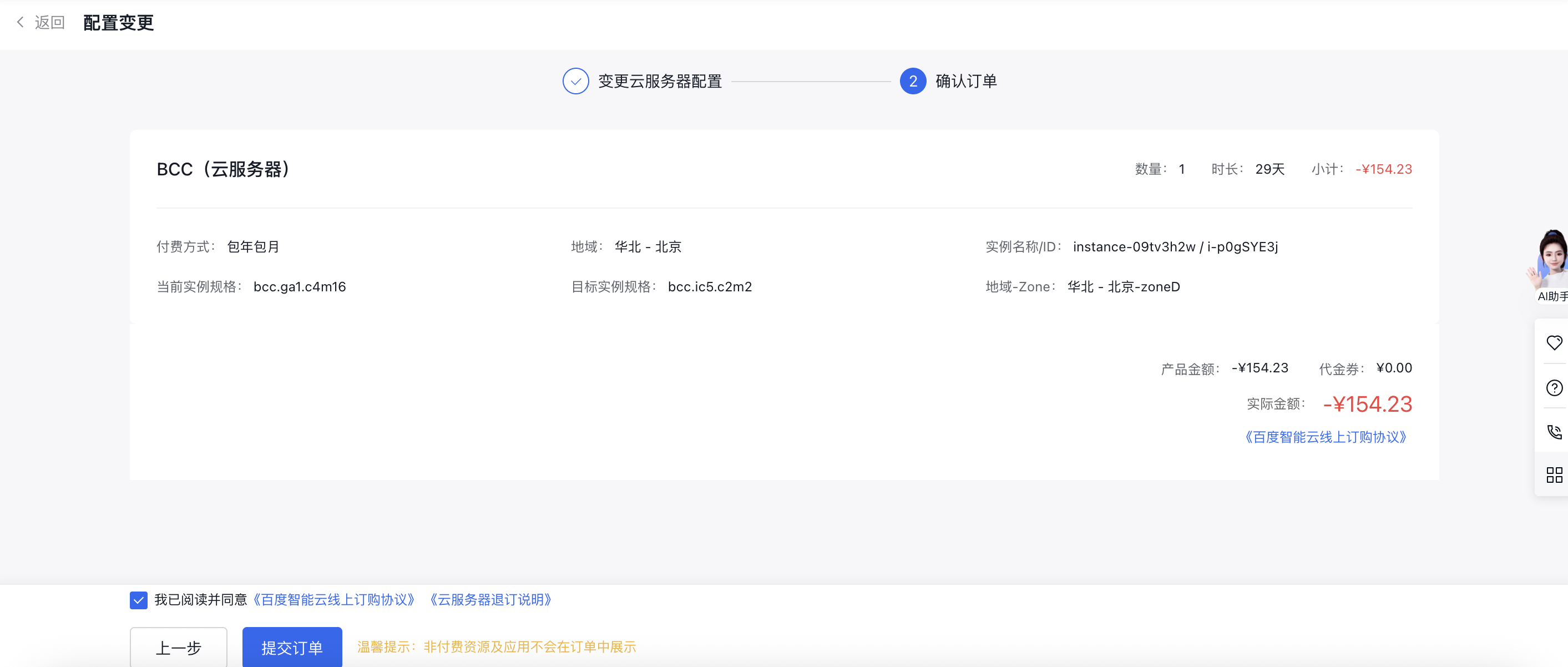
Task: Click the phone contact sidebar icon
Action: [x=1554, y=432]
